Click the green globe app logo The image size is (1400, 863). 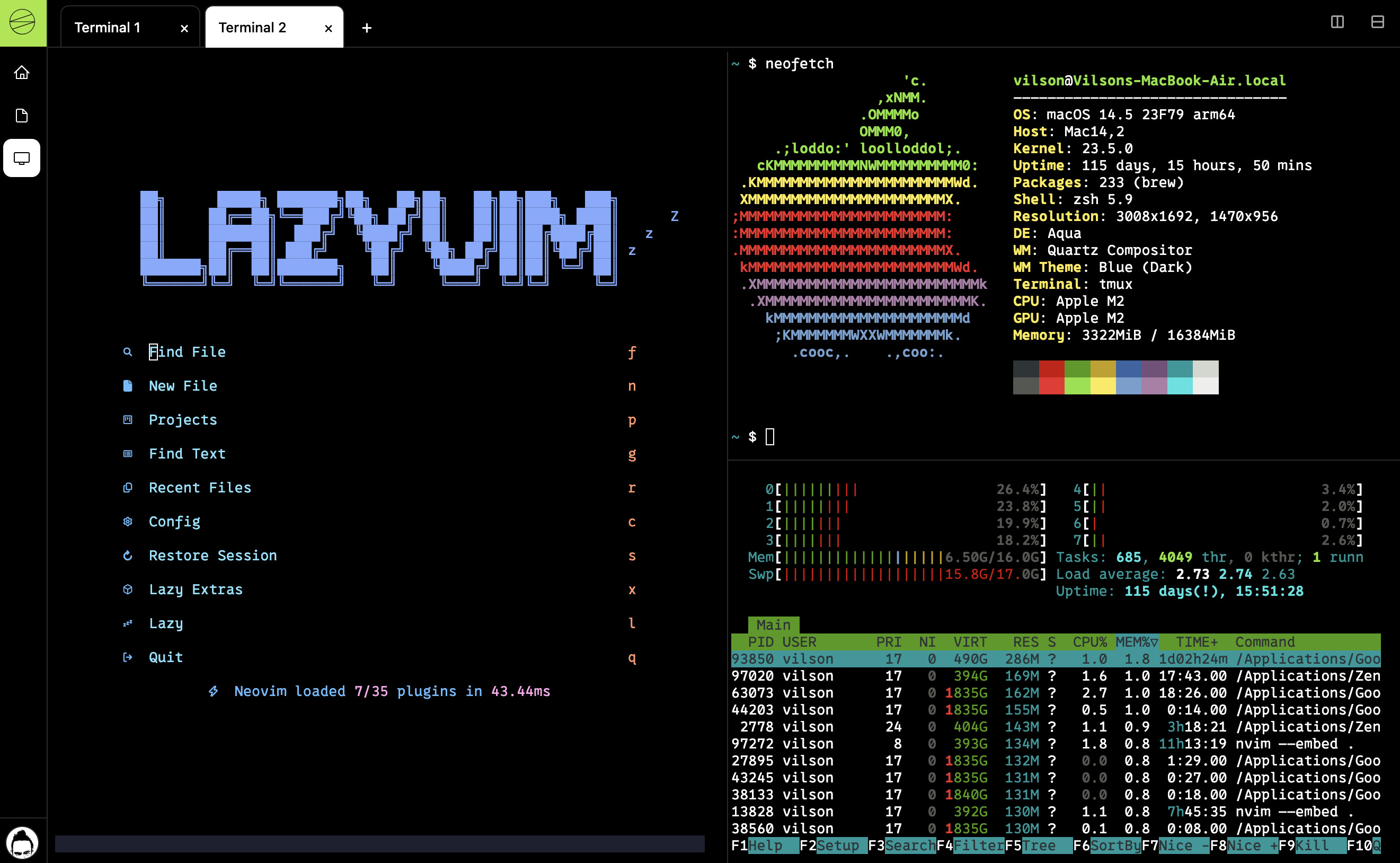point(23,23)
